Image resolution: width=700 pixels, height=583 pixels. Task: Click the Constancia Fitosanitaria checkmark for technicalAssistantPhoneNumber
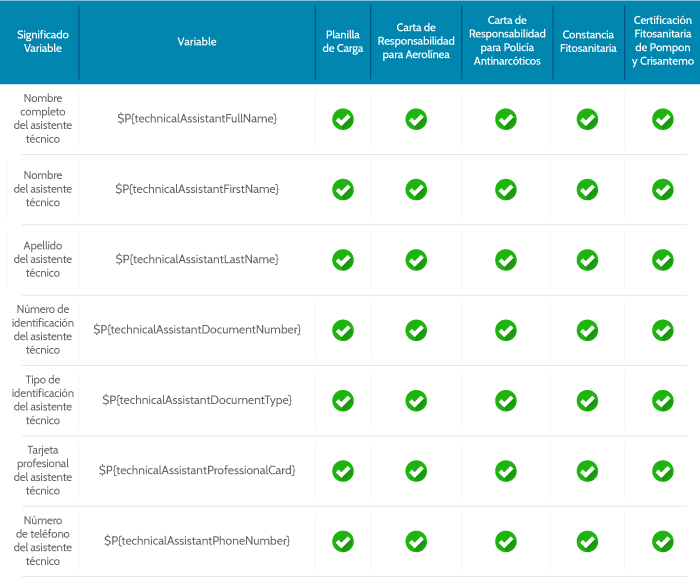click(588, 541)
